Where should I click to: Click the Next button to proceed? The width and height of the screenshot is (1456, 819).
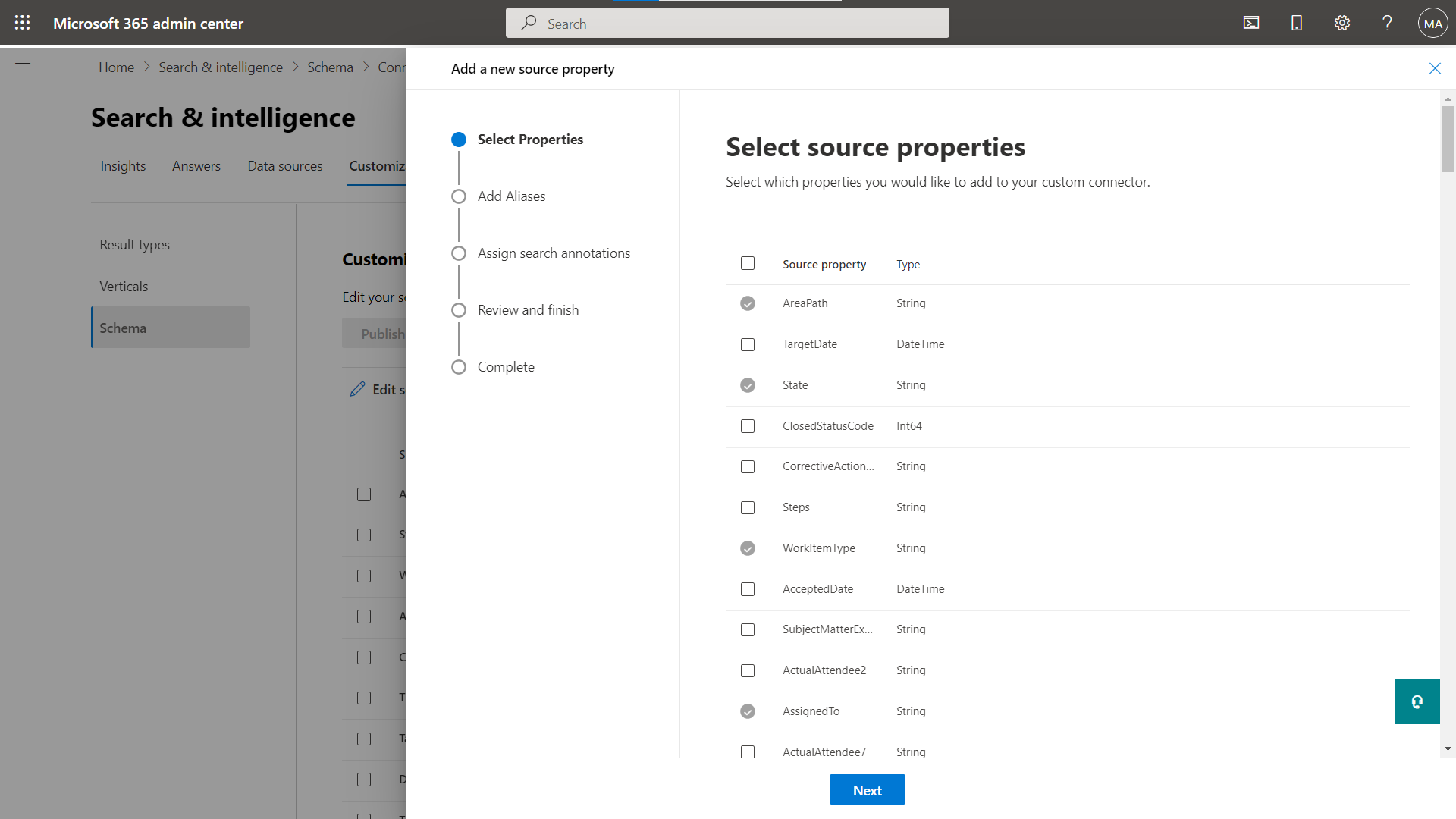[866, 790]
